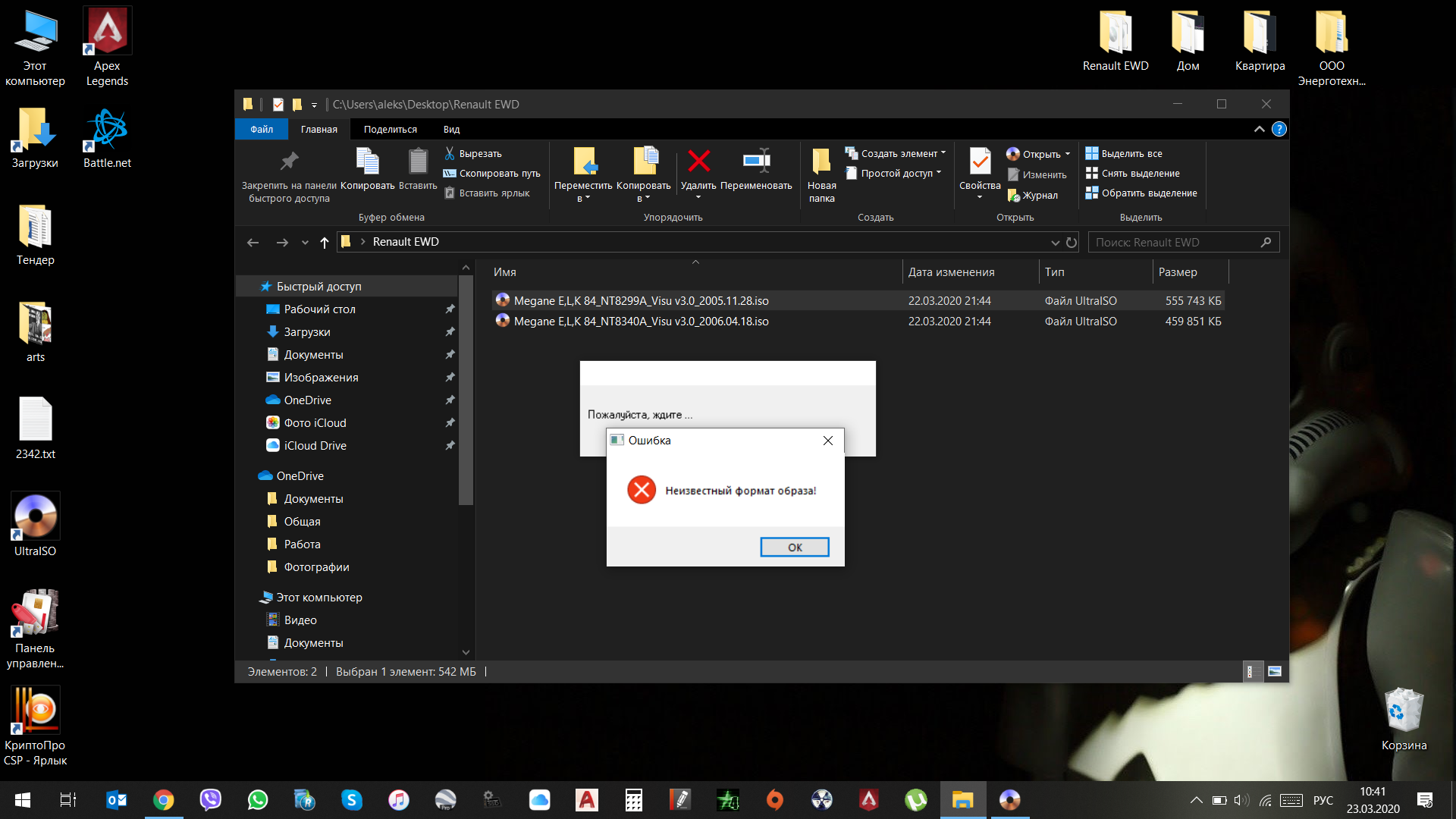Click Invert selection (Обратить выделение)
1456x819 pixels.
pyautogui.click(x=1141, y=193)
